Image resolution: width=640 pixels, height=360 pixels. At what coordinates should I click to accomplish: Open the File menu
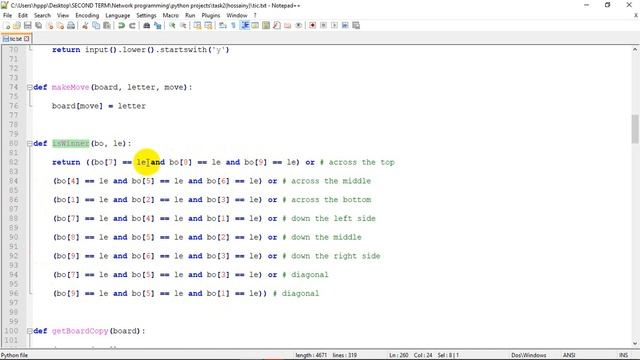[x=7, y=15]
